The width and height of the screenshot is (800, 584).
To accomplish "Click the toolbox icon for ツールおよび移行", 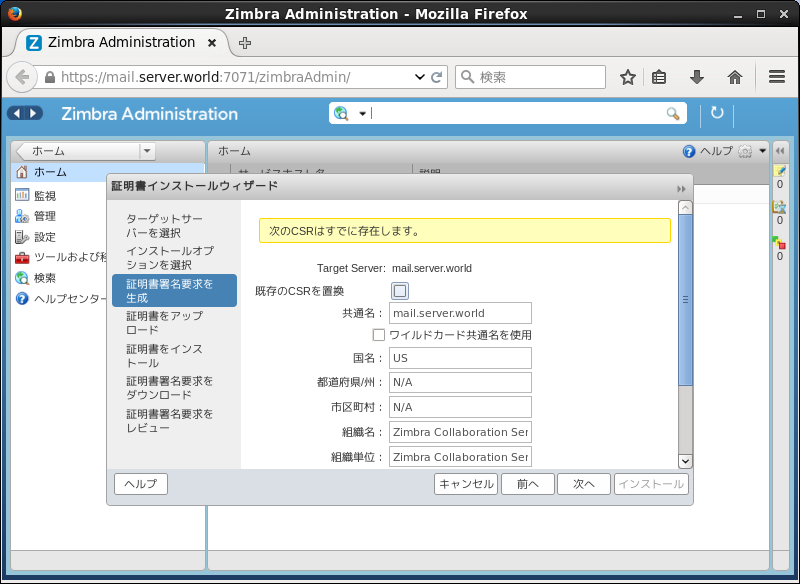I will tap(22, 258).
